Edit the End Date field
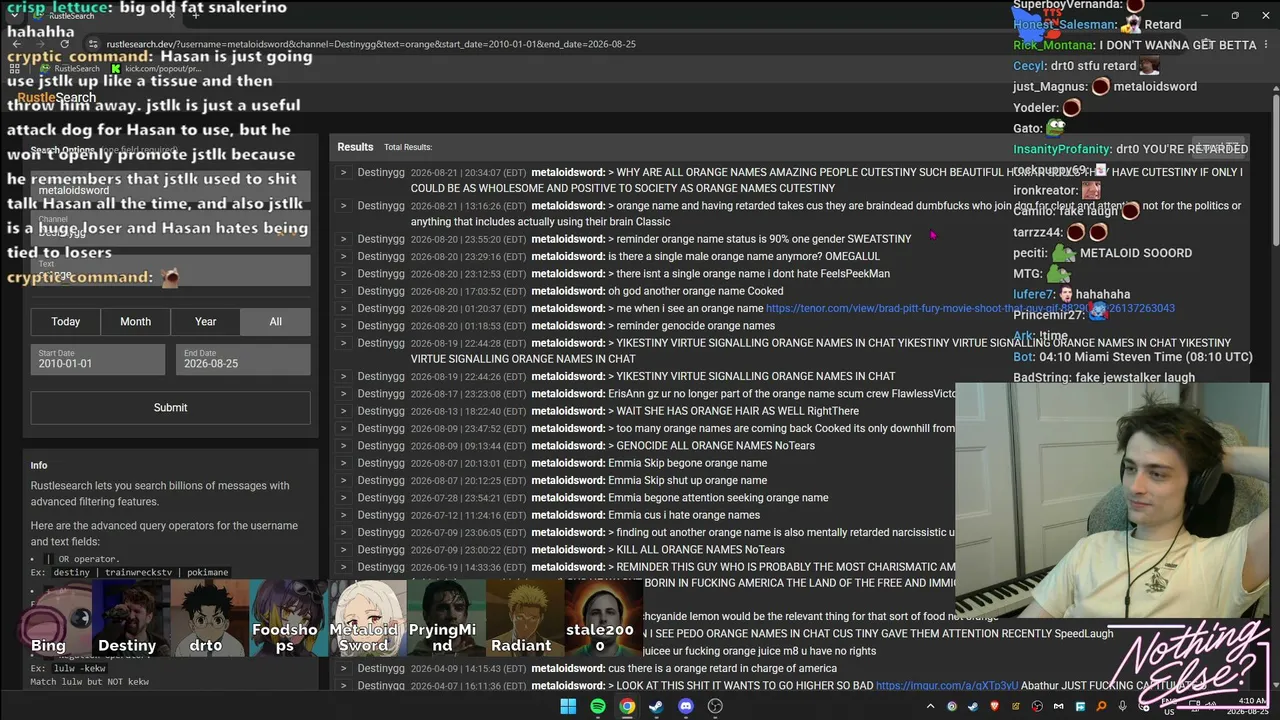Viewport: 1280px width, 720px height. 243,360
